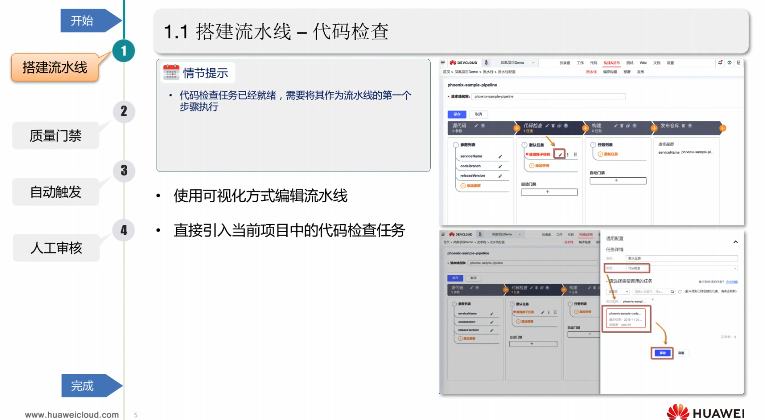
Task: Click serviceName pencil icon in bottom screenshot
Action: point(492,314)
